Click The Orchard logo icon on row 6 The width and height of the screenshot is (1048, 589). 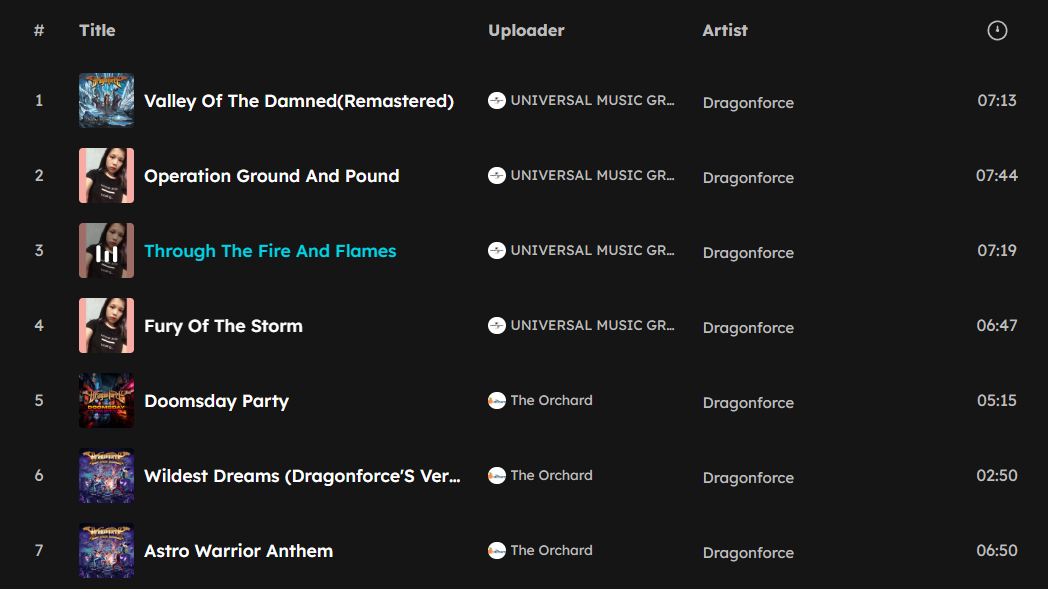[x=497, y=475]
